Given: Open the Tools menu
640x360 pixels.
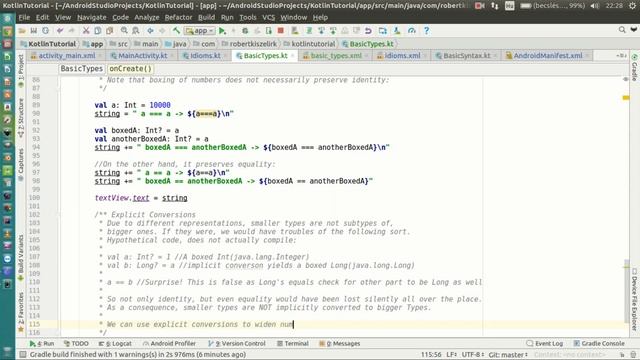Looking at the screenshot, I should click(x=248, y=18).
